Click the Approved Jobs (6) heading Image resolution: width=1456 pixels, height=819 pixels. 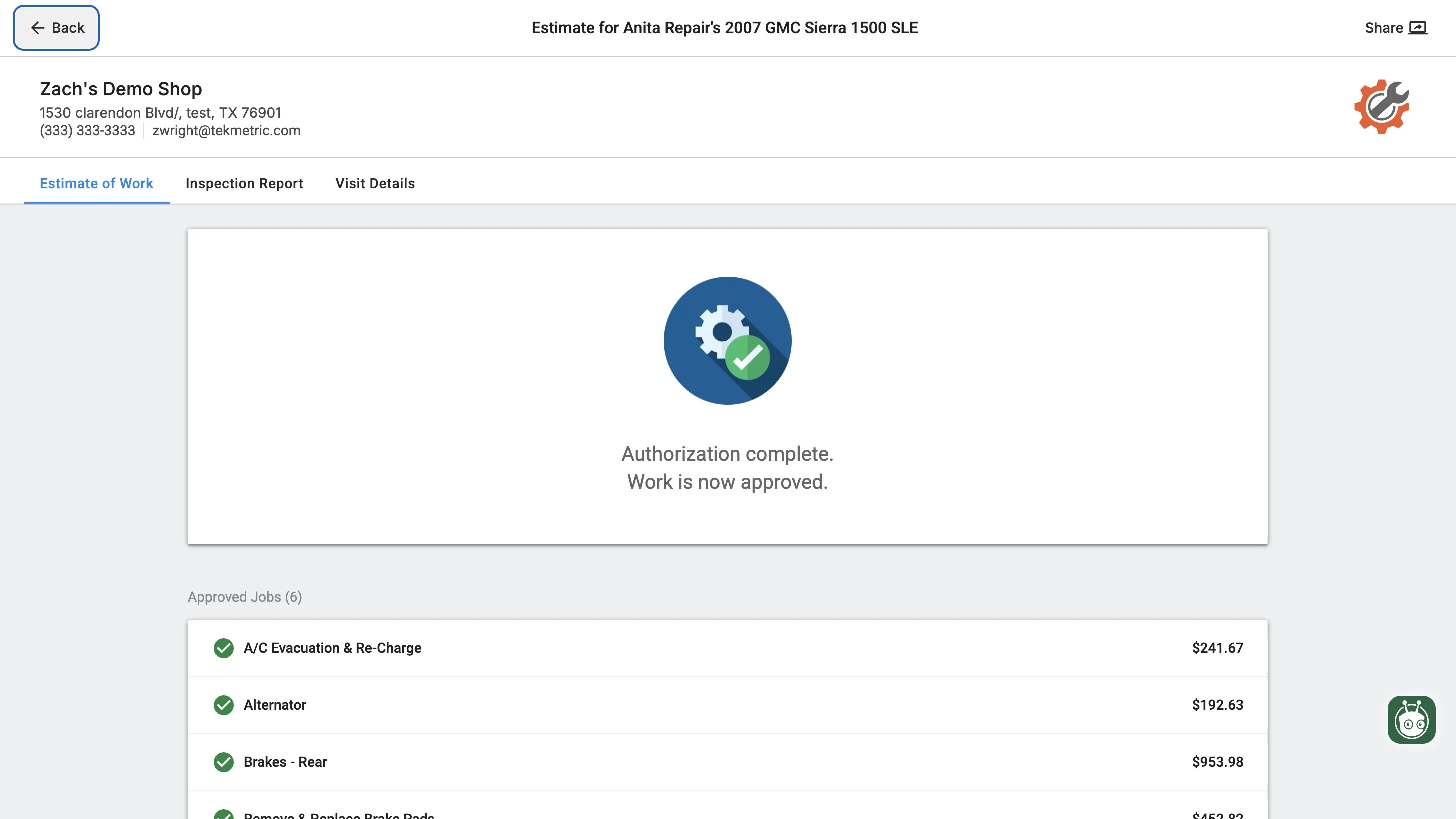coord(244,597)
